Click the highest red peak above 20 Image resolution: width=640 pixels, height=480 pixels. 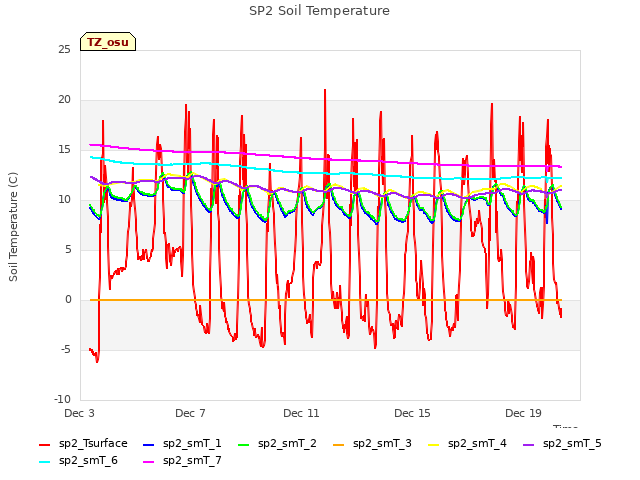[325, 90]
